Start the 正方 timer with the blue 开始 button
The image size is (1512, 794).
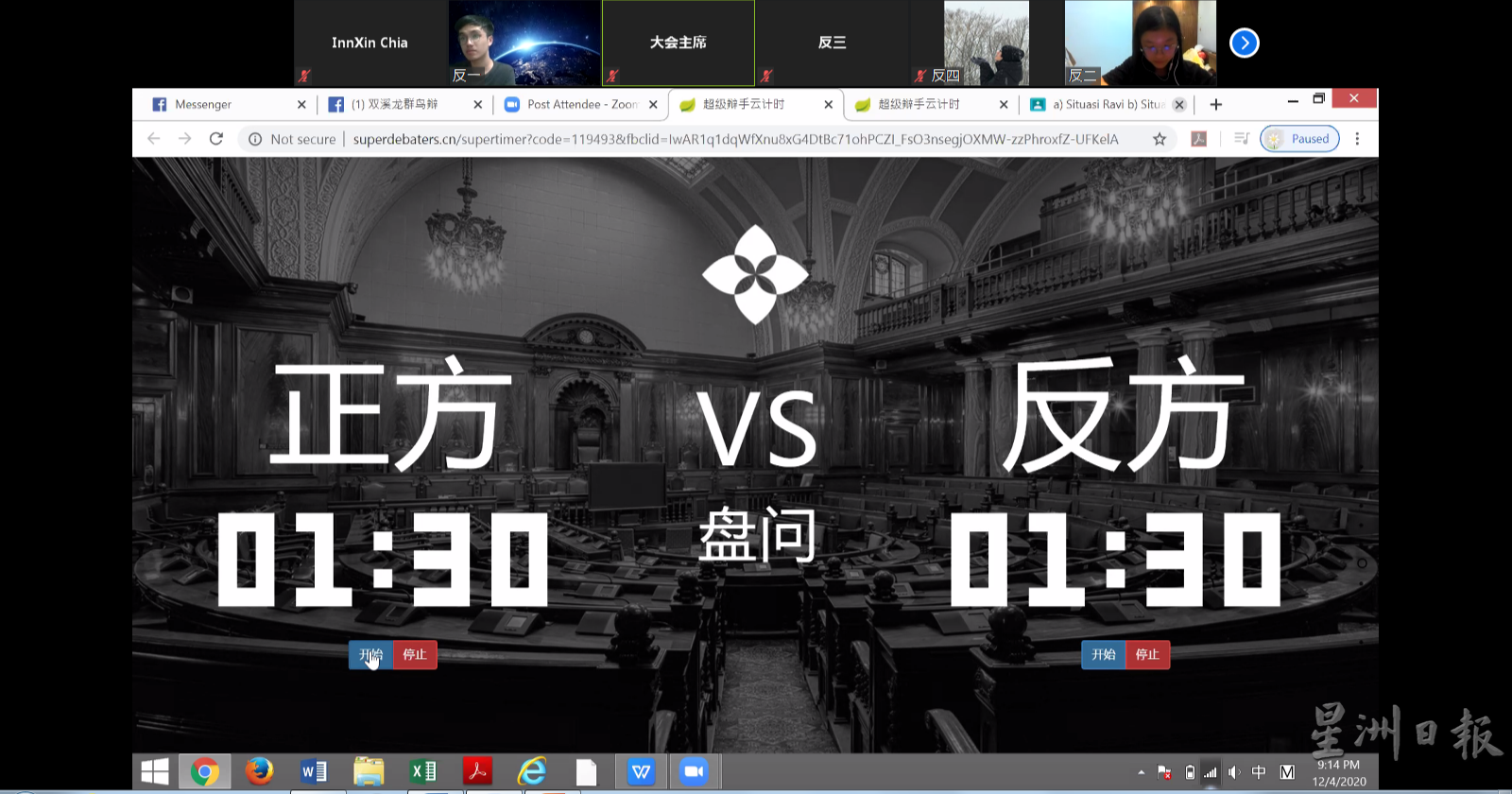(370, 654)
